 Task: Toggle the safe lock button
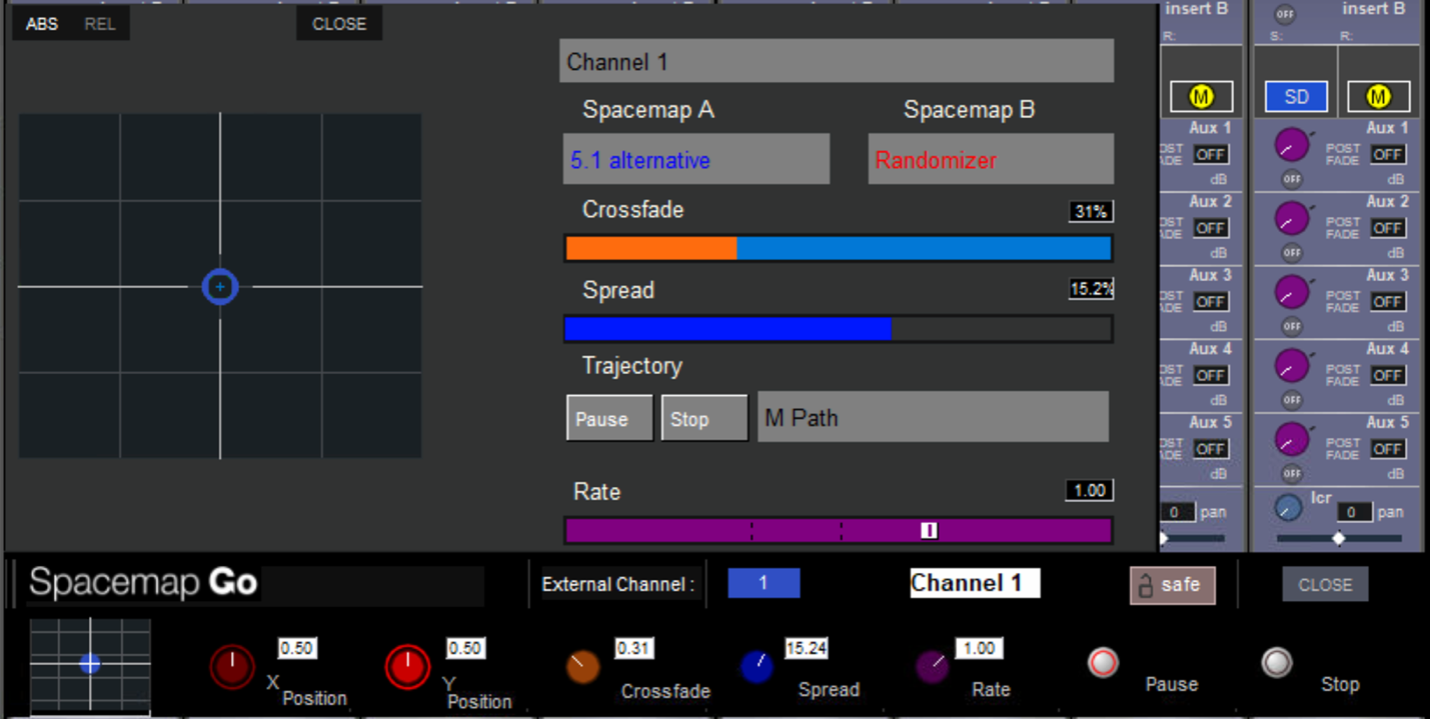tap(1172, 585)
